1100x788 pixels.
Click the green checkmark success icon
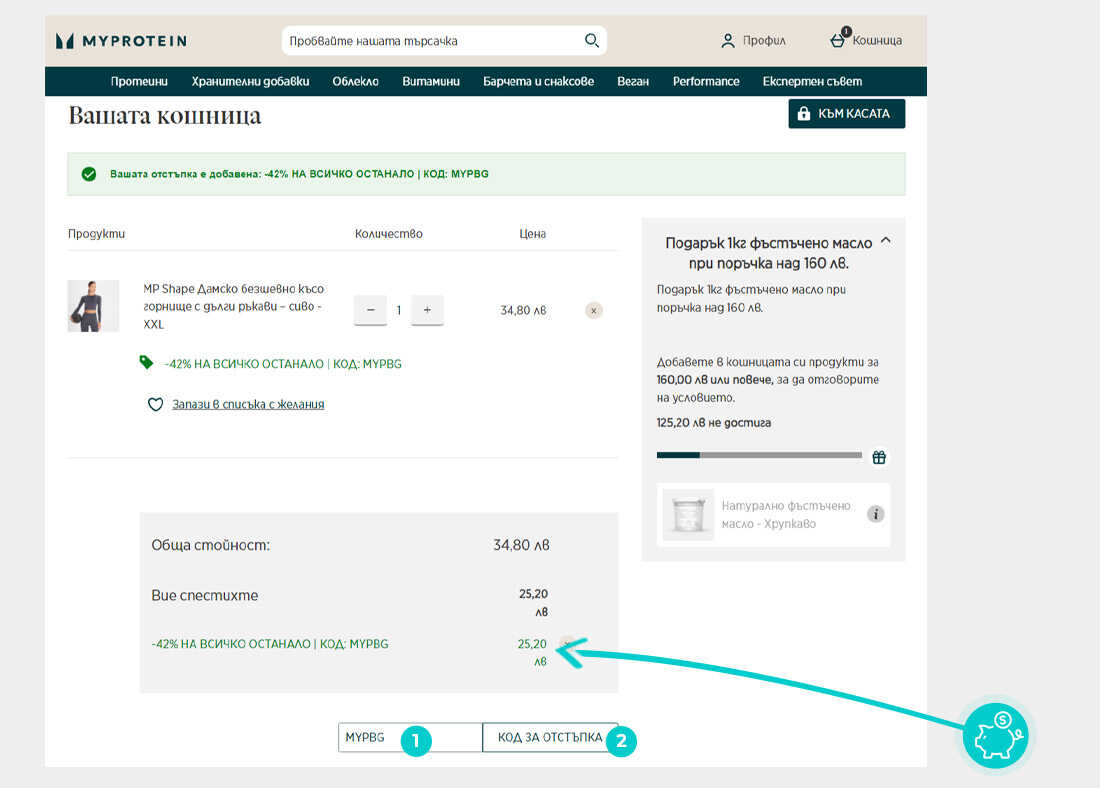(x=88, y=174)
